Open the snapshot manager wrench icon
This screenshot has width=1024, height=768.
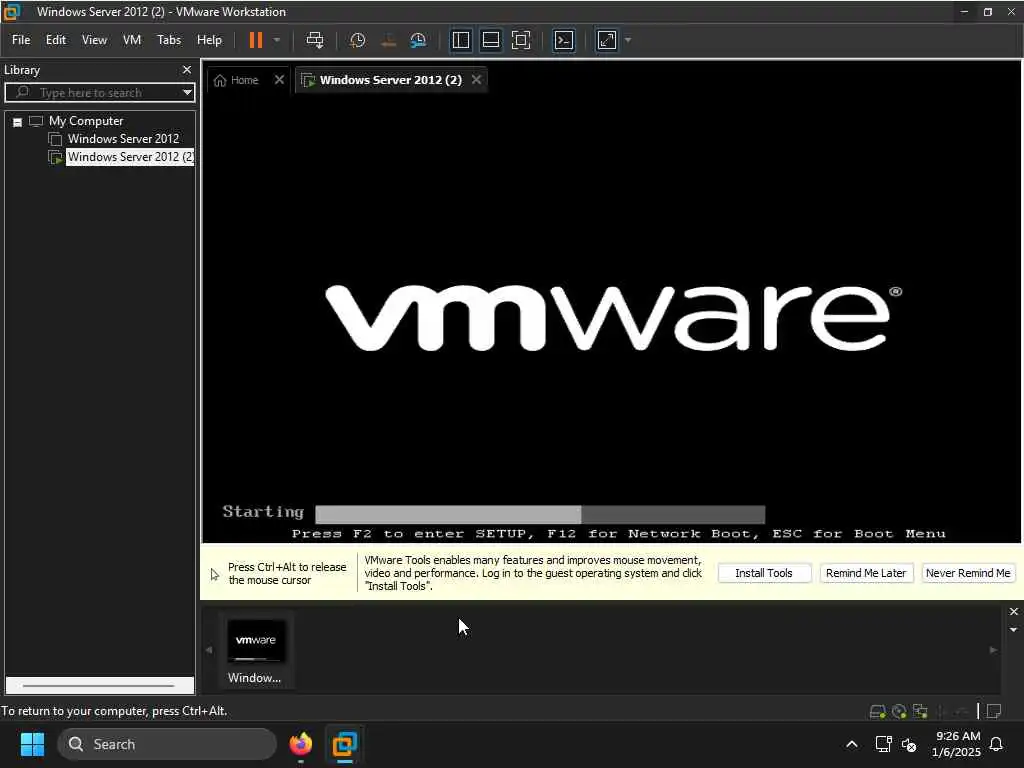[418, 40]
